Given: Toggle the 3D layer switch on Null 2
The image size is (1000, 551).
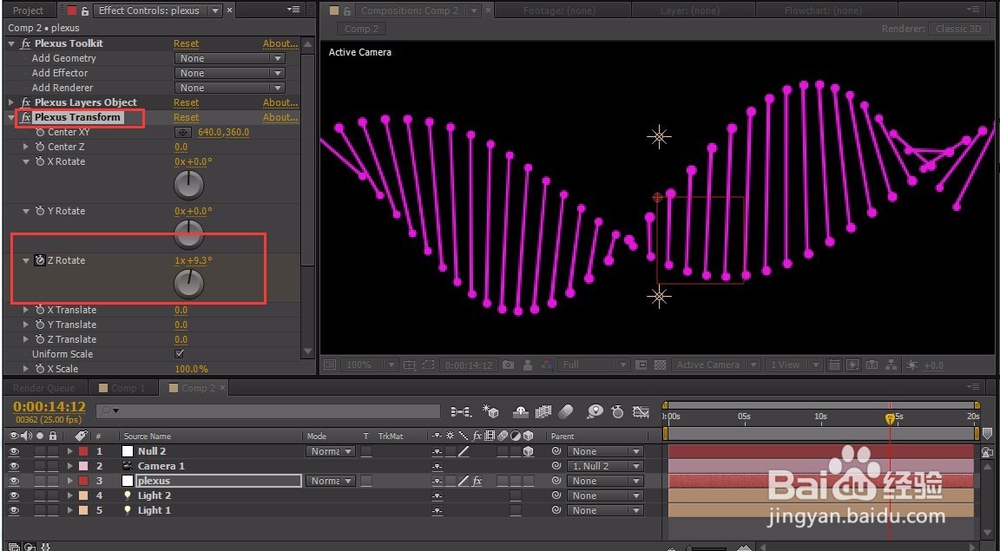Looking at the screenshot, I should (x=528, y=452).
